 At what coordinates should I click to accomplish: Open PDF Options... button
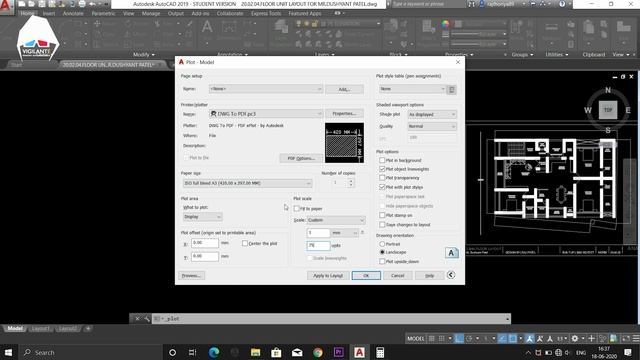pyautogui.click(x=301, y=158)
